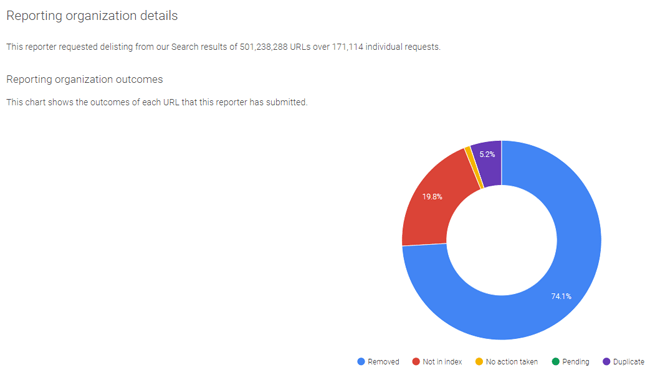The height and width of the screenshot is (375, 650).
Task: Select the Removed legend label
Action: [383, 362]
